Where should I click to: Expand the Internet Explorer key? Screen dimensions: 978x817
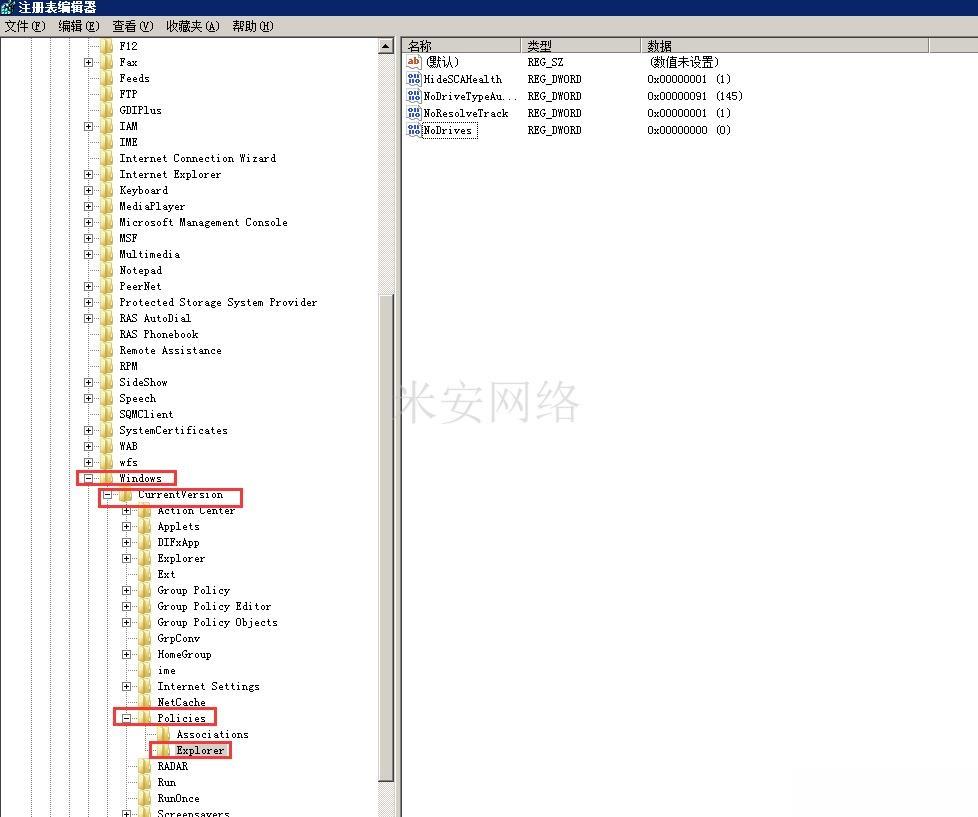click(x=89, y=174)
